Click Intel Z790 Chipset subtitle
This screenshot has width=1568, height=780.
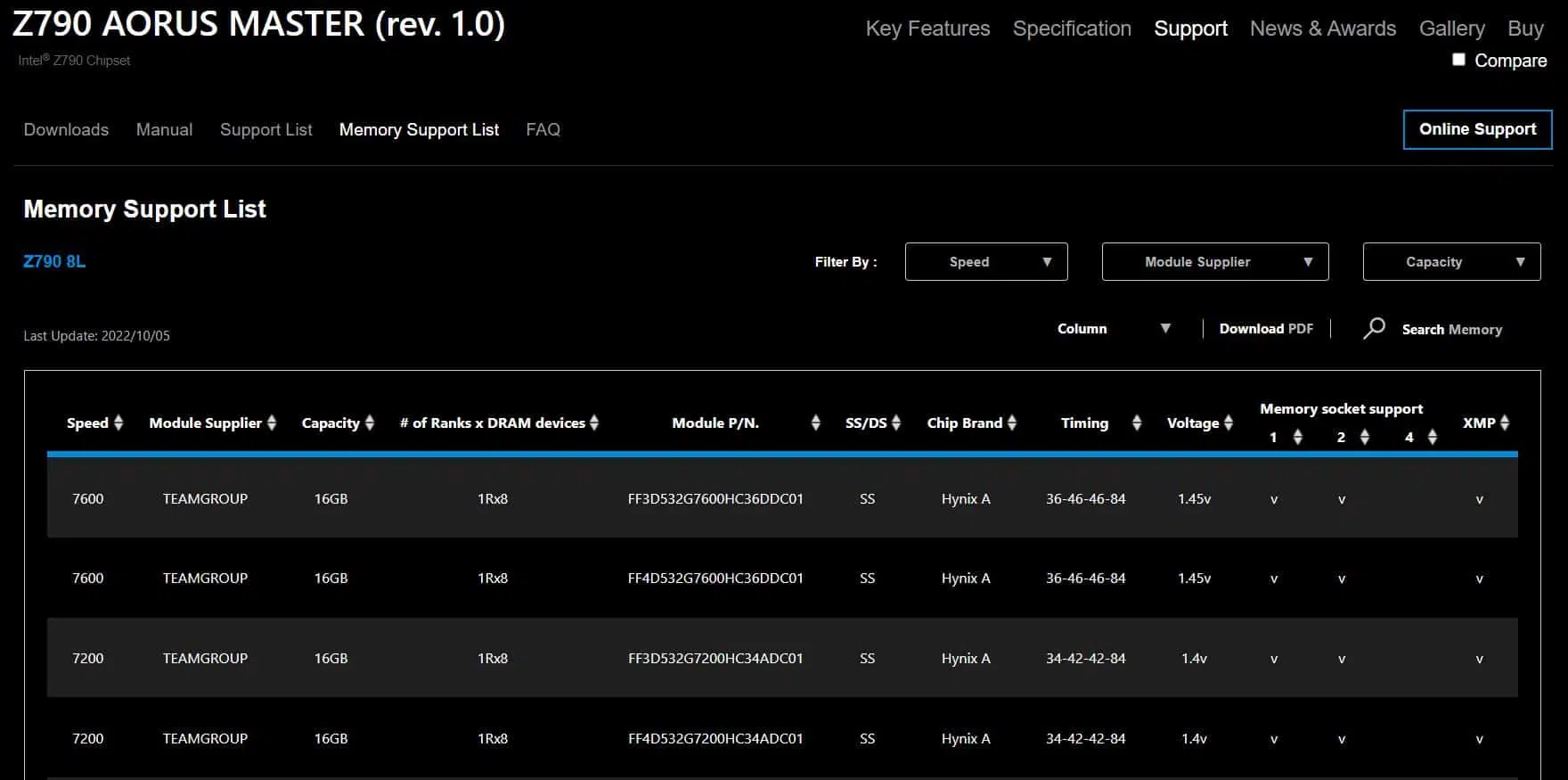pos(74,61)
